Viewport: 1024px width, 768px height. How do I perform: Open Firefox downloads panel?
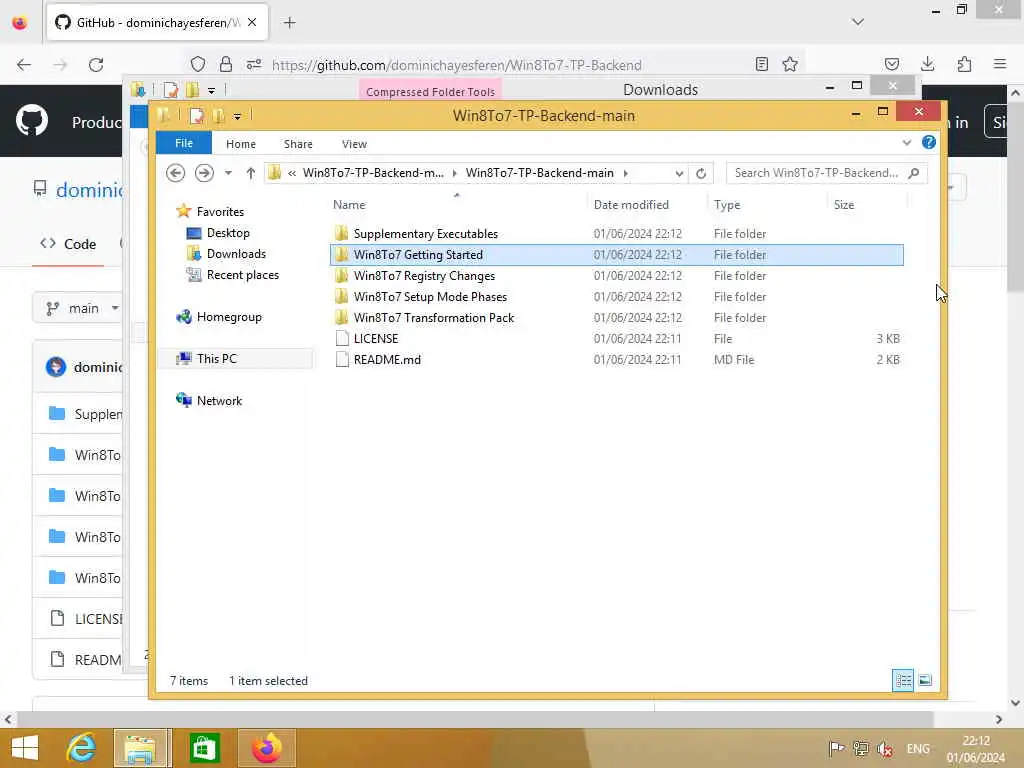(x=927, y=64)
